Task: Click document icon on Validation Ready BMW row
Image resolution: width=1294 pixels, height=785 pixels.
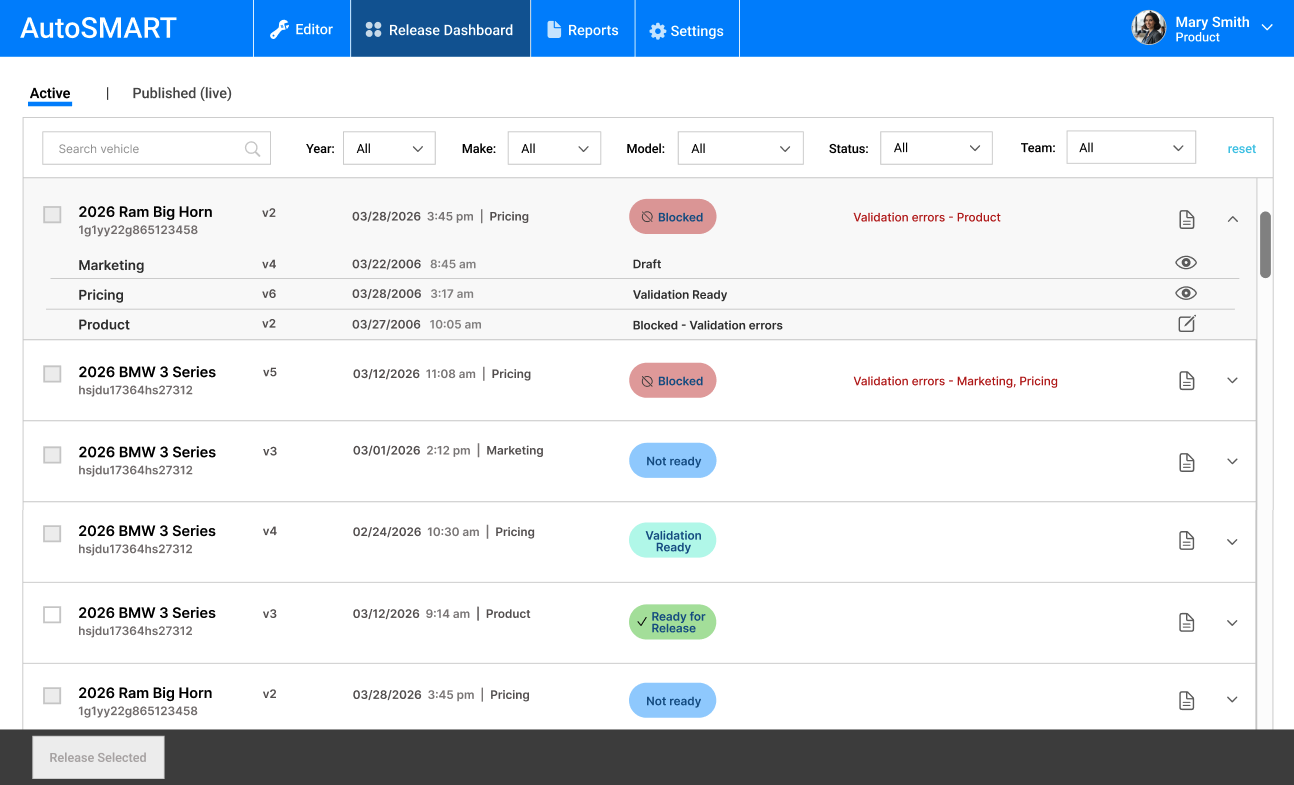Action: 1186,541
